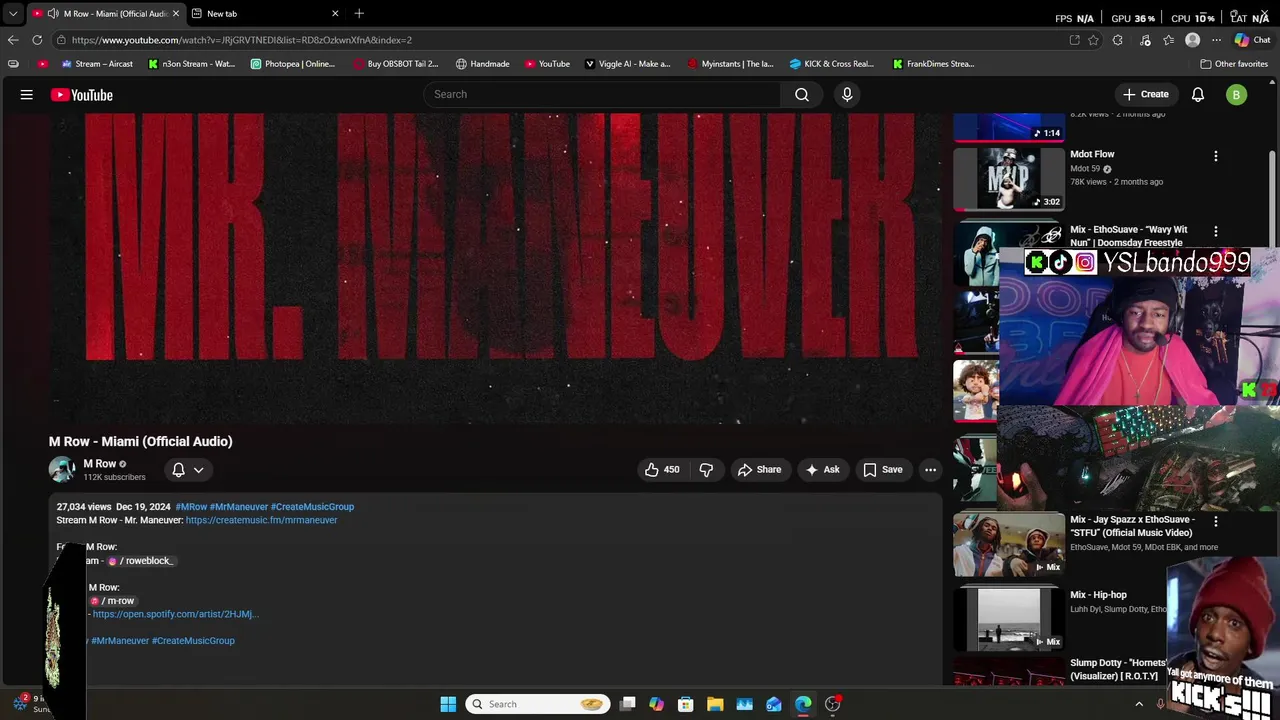The width and height of the screenshot is (1280, 720).
Task: Mute the M Row tab audio icon
Action: [x=53, y=13]
